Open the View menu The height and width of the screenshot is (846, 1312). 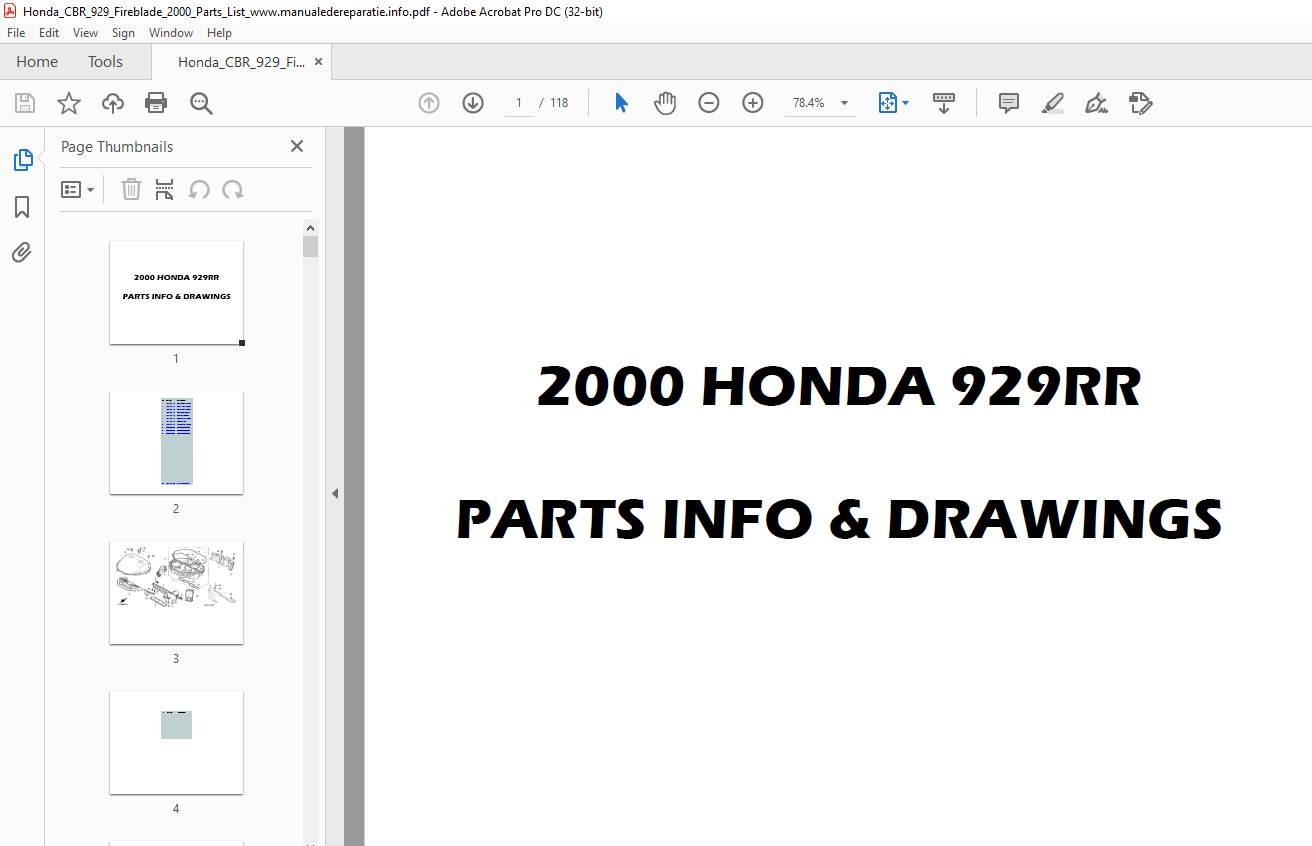click(x=86, y=33)
